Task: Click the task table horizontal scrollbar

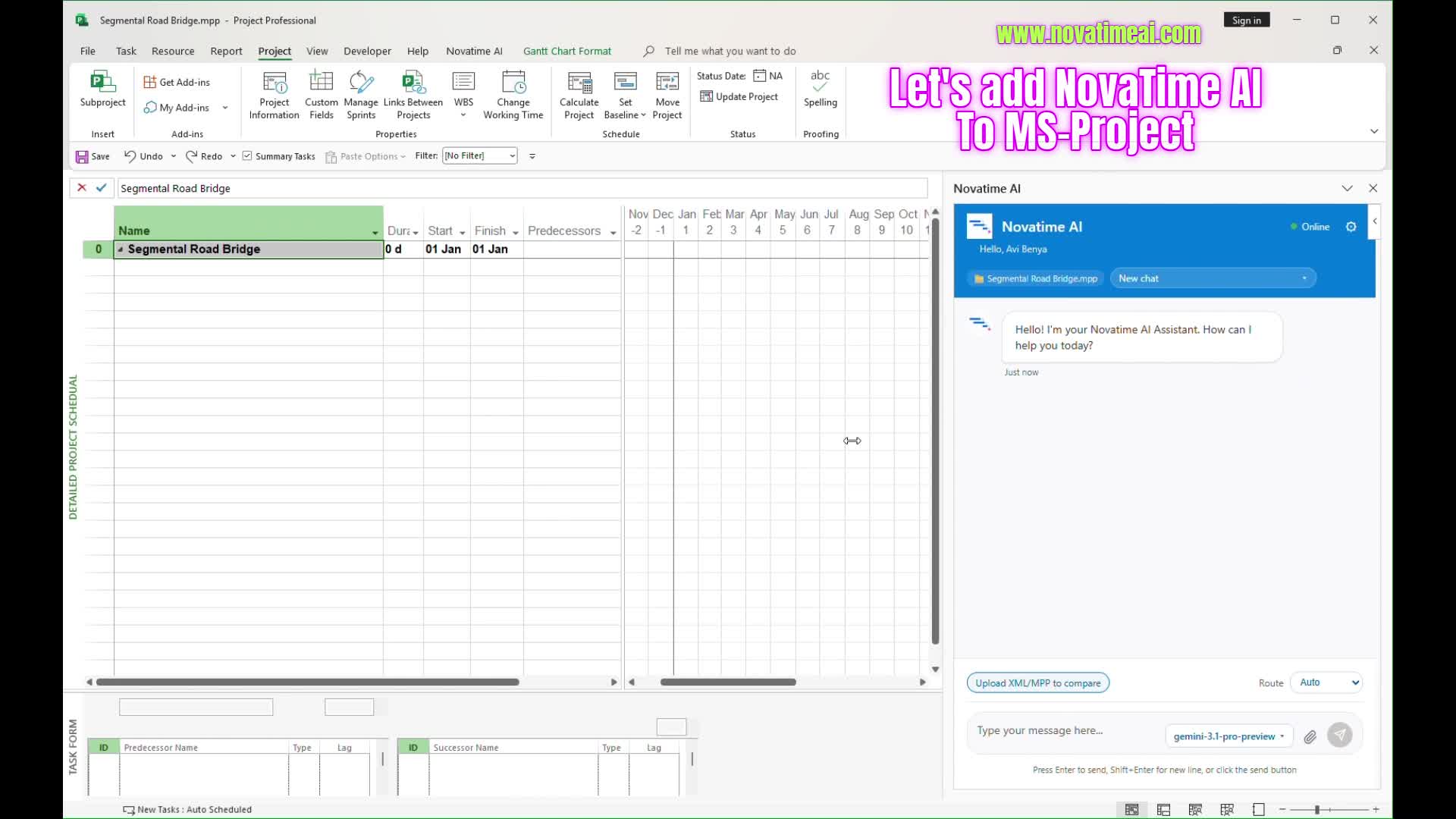Action: pyautogui.click(x=307, y=682)
